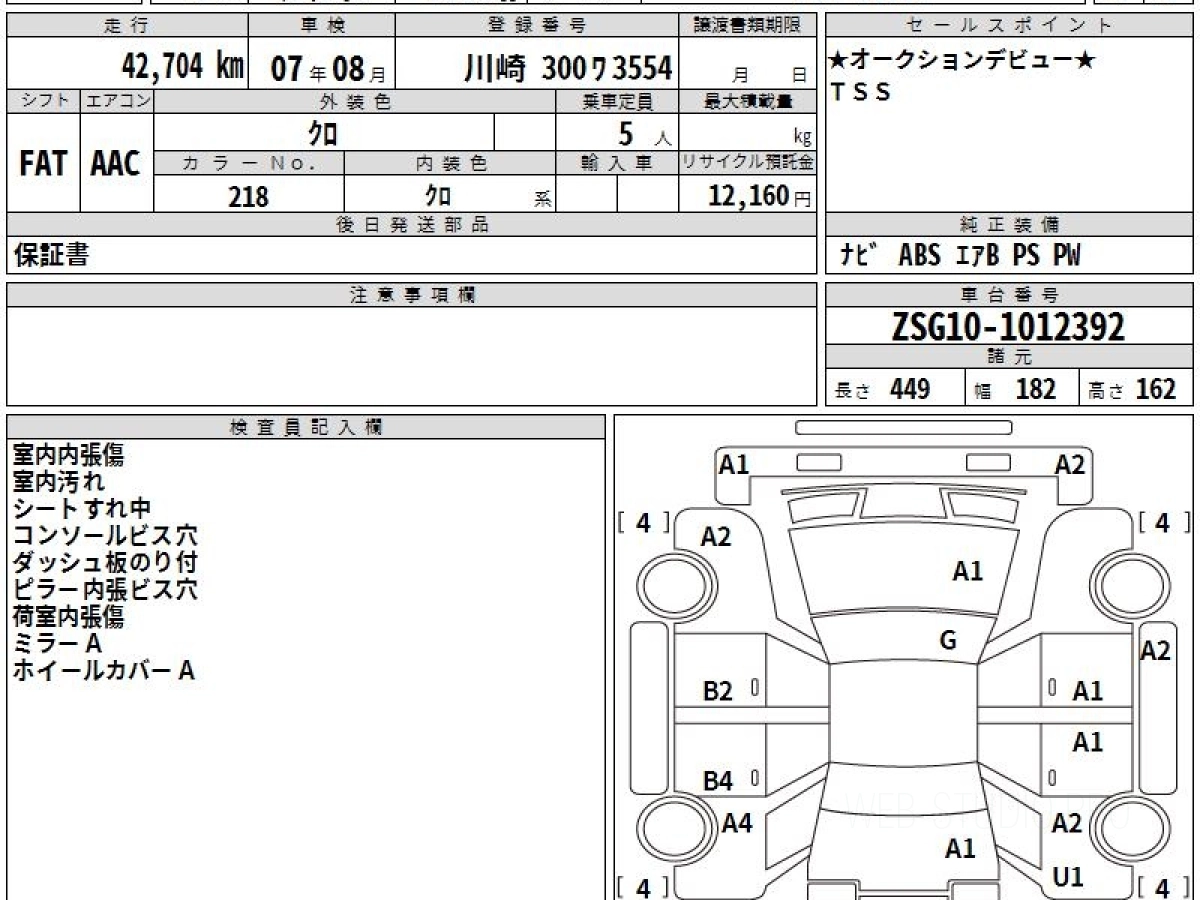This screenshot has height=900, width=1200.
Task: Click the リサイクル預託金 header
Action: [x=748, y=164]
